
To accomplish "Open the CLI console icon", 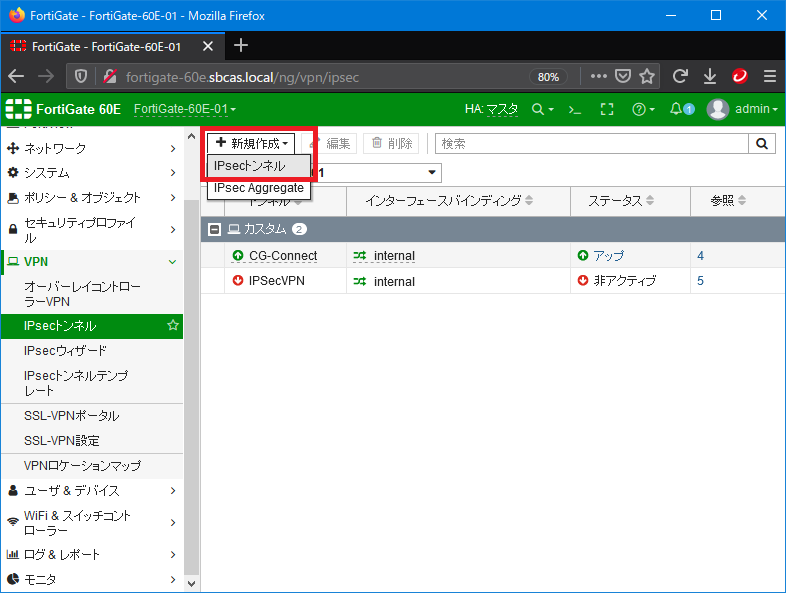I will (574, 109).
